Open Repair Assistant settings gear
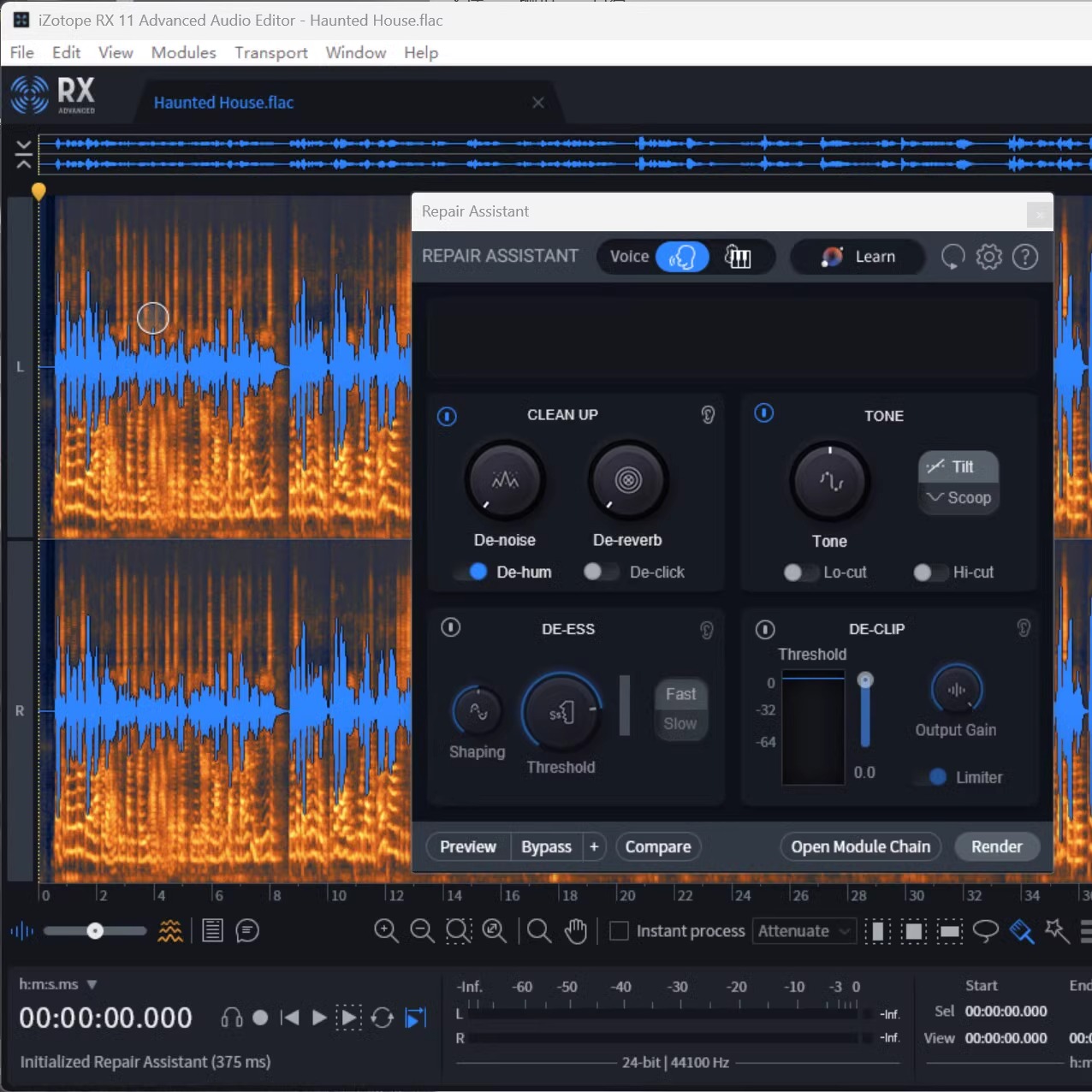Screen dimensions: 1092x1092 [x=988, y=257]
